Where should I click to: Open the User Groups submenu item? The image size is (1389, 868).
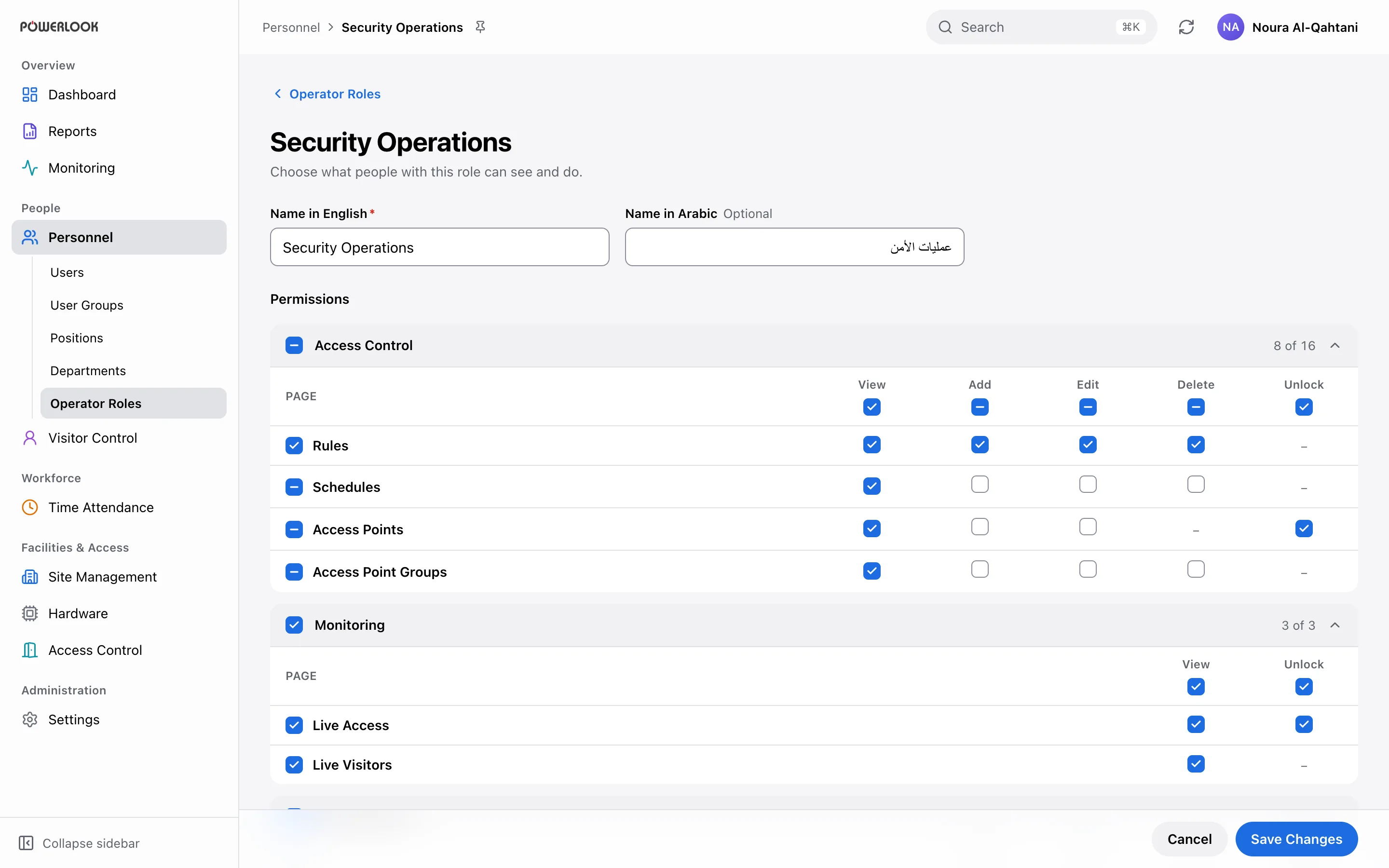pyautogui.click(x=133, y=305)
